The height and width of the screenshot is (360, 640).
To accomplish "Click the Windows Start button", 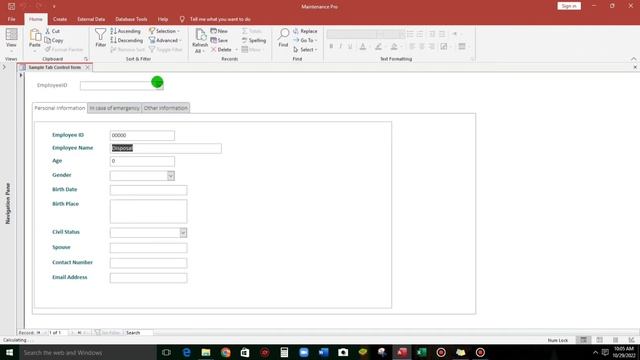I will click(x=9, y=352).
